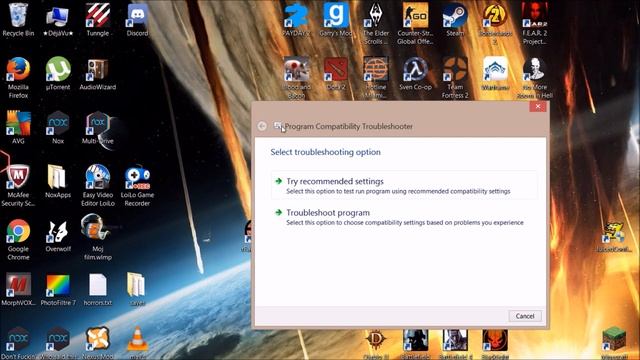Image resolution: width=640 pixels, height=360 pixels.
Task: Choose Try recommended settings option
Action: pos(404,185)
